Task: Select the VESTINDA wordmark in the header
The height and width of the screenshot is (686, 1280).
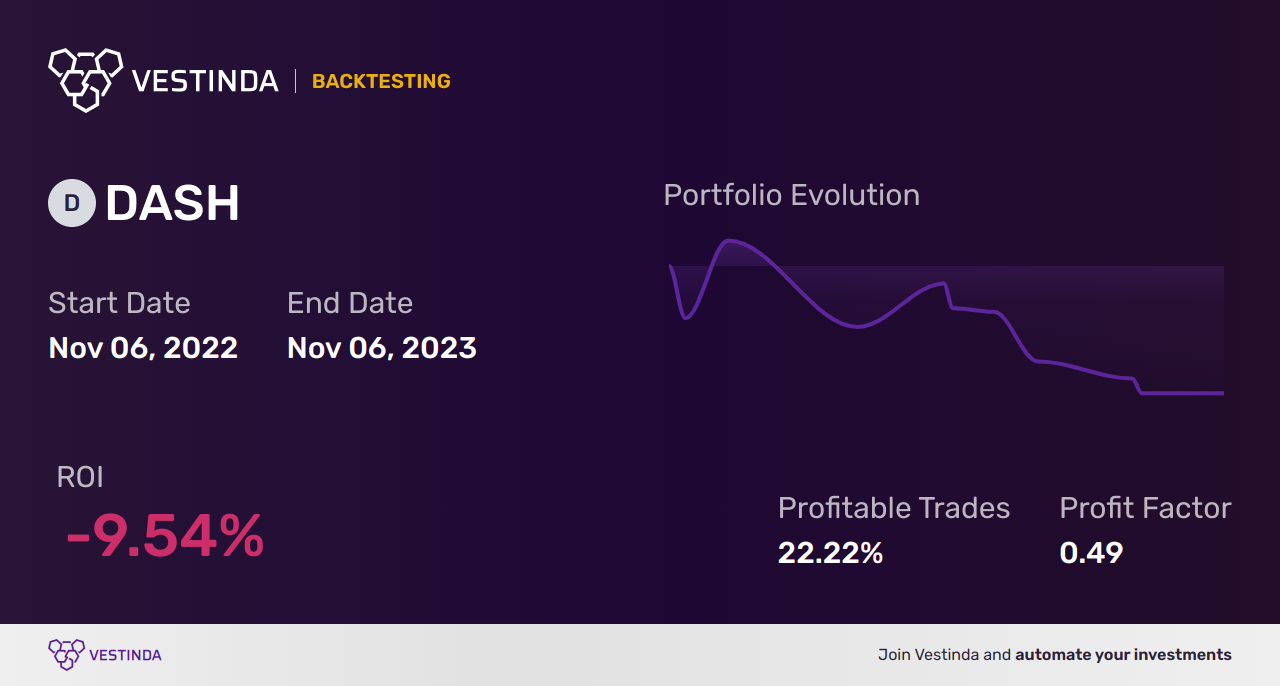Action: coord(205,81)
